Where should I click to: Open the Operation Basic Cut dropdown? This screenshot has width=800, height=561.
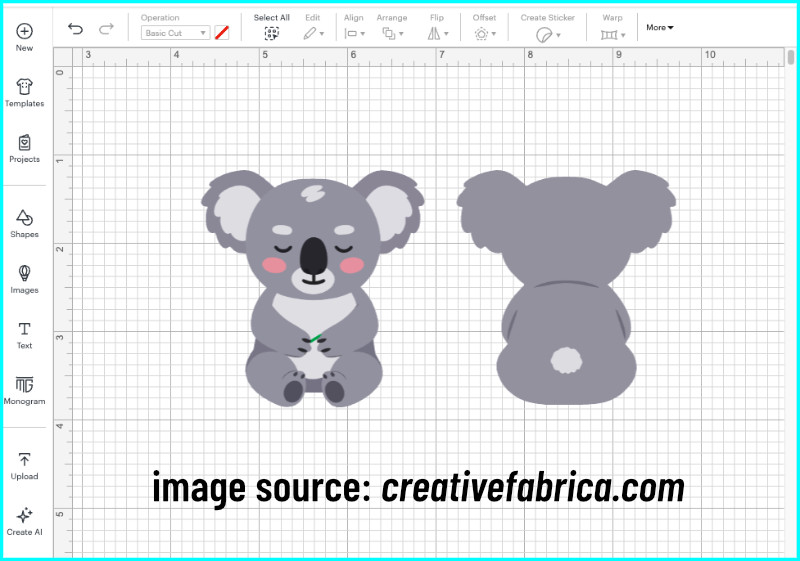coord(175,33)
